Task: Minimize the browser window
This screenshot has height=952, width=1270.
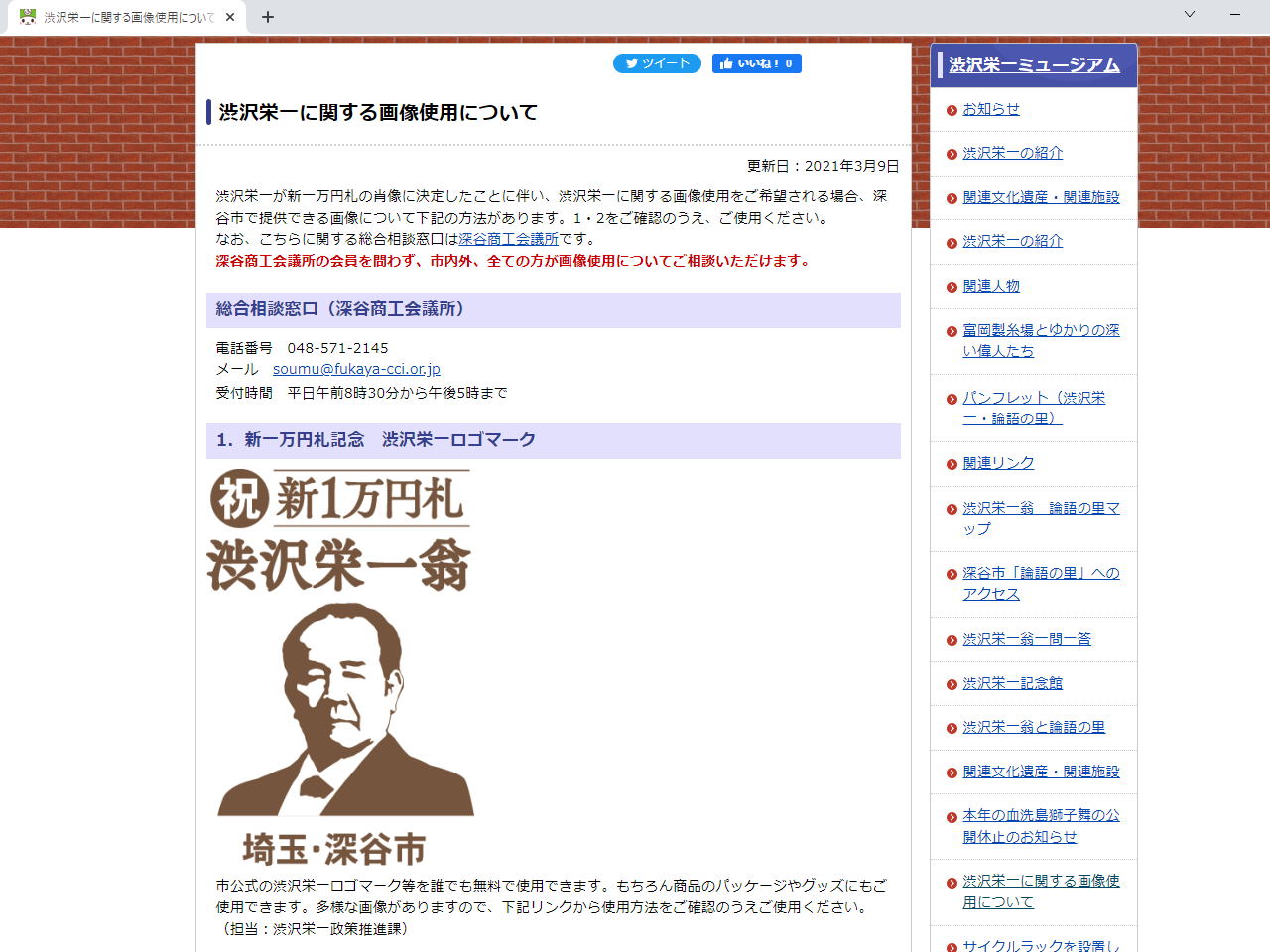Action: 1235,15
